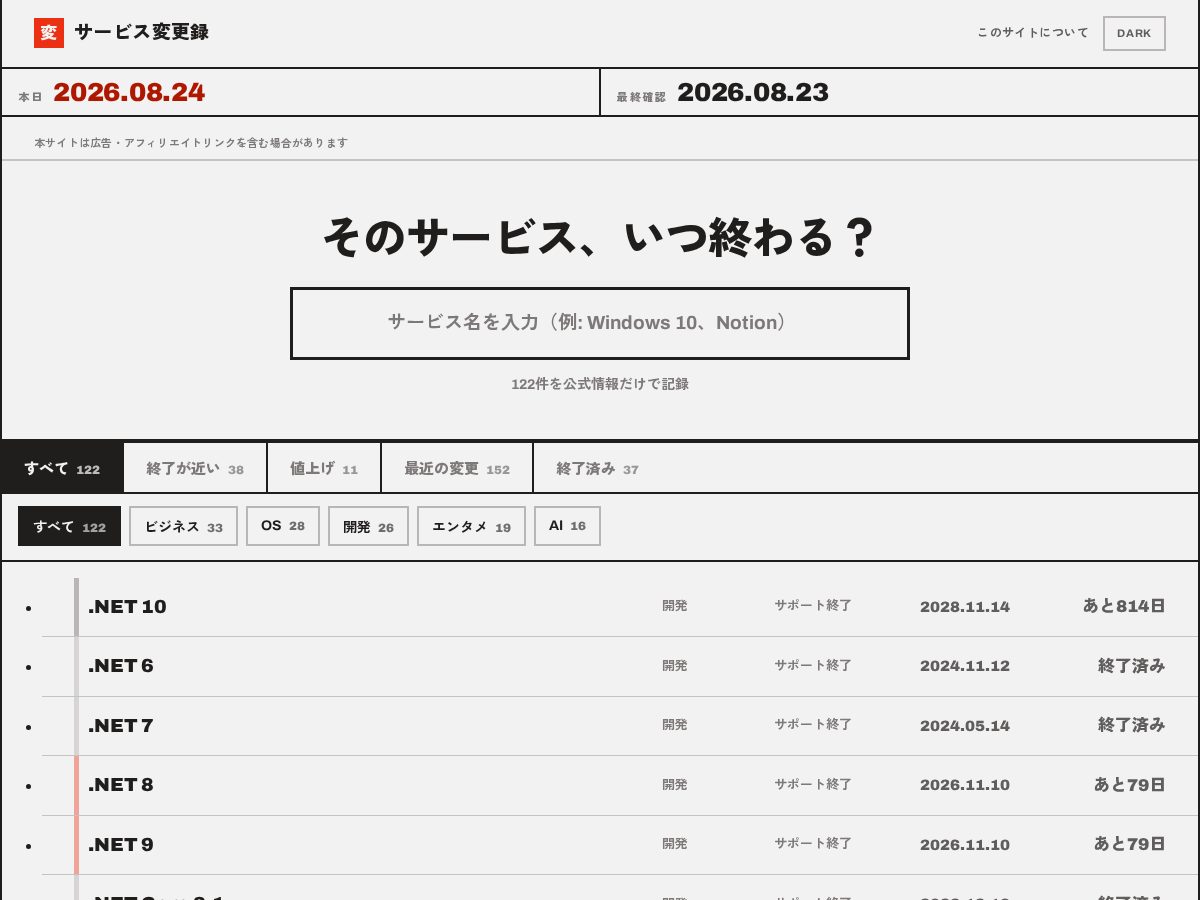Switch to the 値上げ tab

pos(324,468)
